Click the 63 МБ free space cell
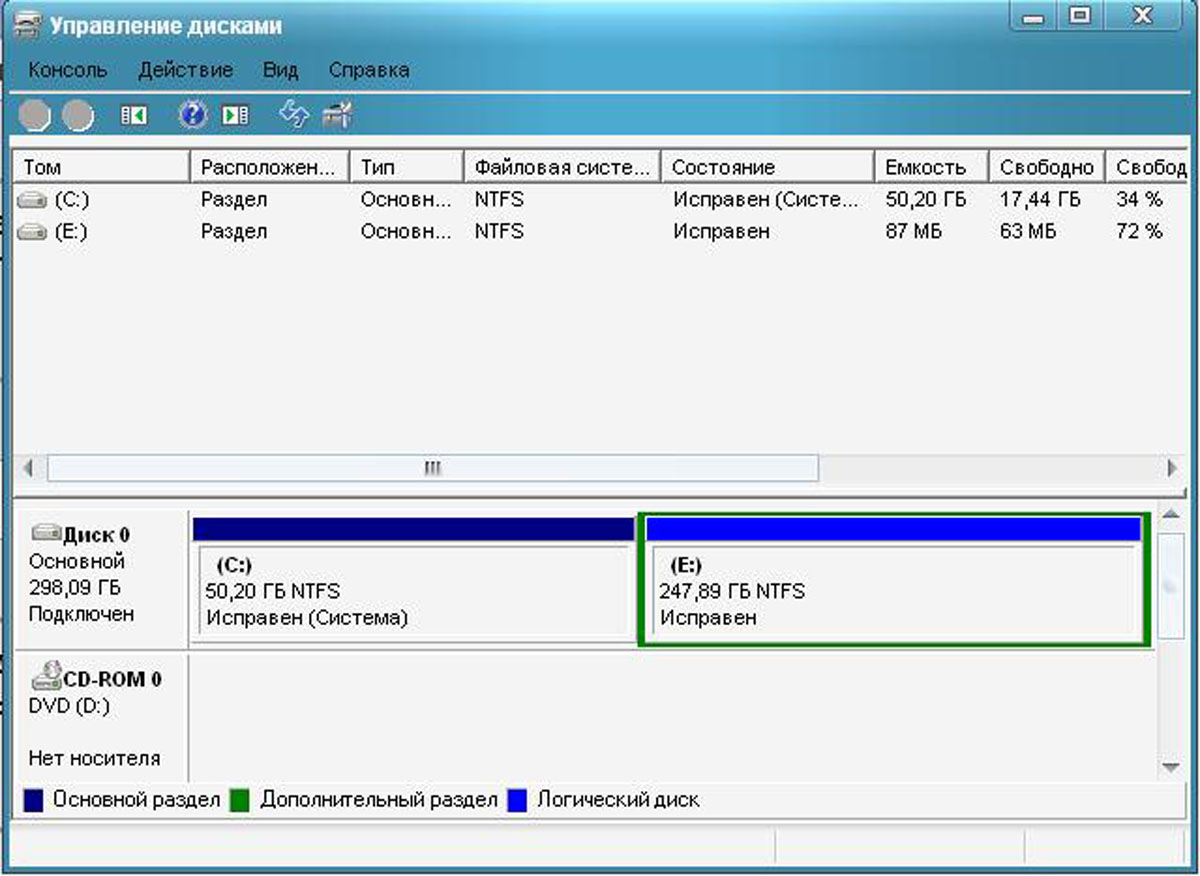The image size is (1200, 876). (x=1027, y=232)
